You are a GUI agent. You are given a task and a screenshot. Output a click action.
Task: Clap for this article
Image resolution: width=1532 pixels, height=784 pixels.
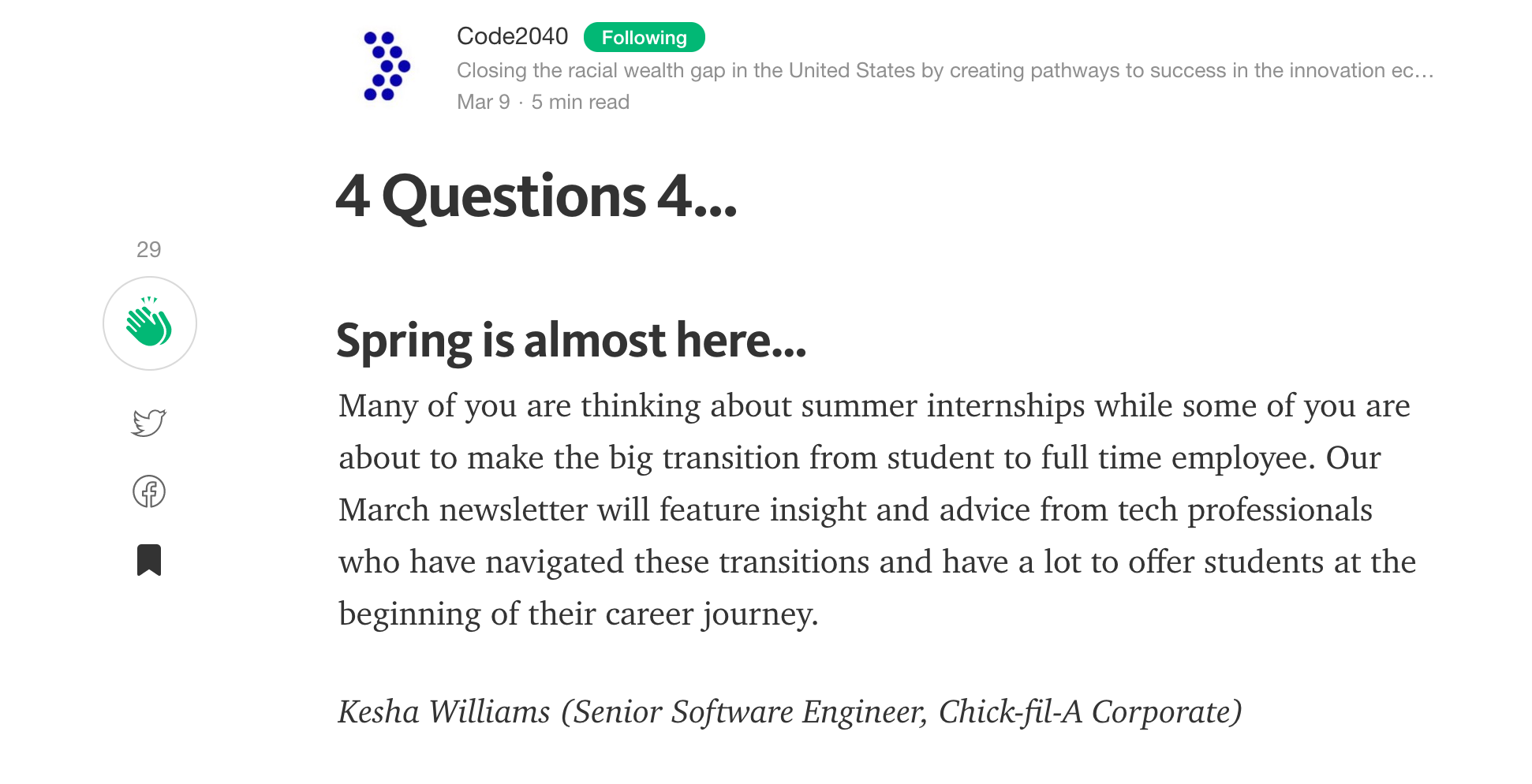click(x=150, y=323)
